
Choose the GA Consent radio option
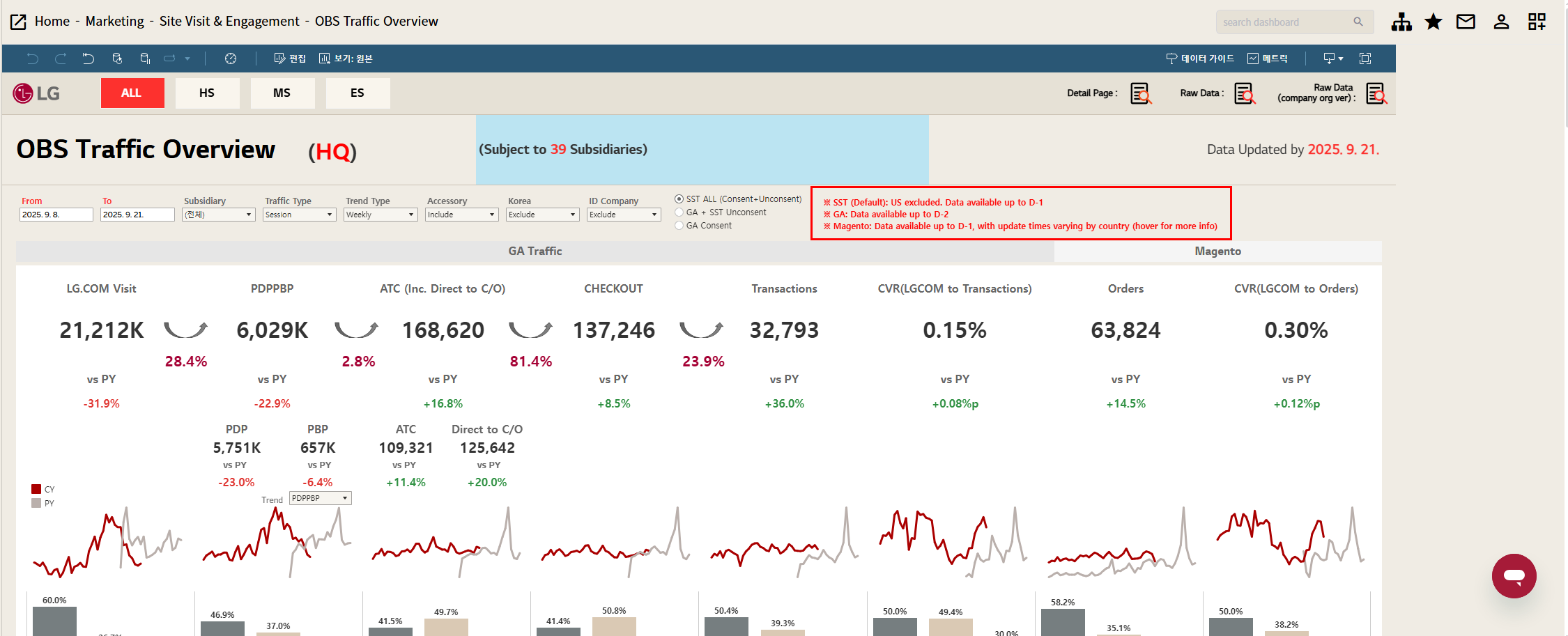679,226
